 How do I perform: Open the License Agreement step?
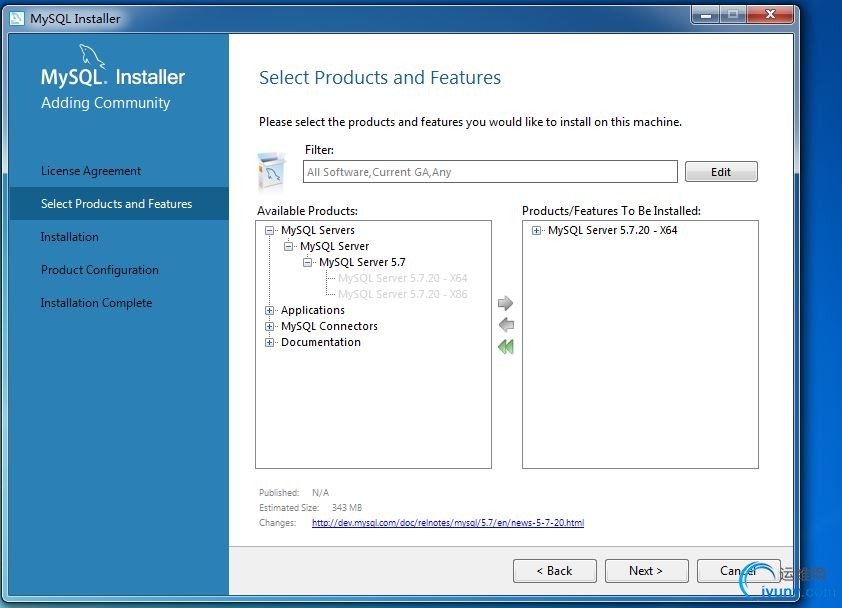click(91, 171)
